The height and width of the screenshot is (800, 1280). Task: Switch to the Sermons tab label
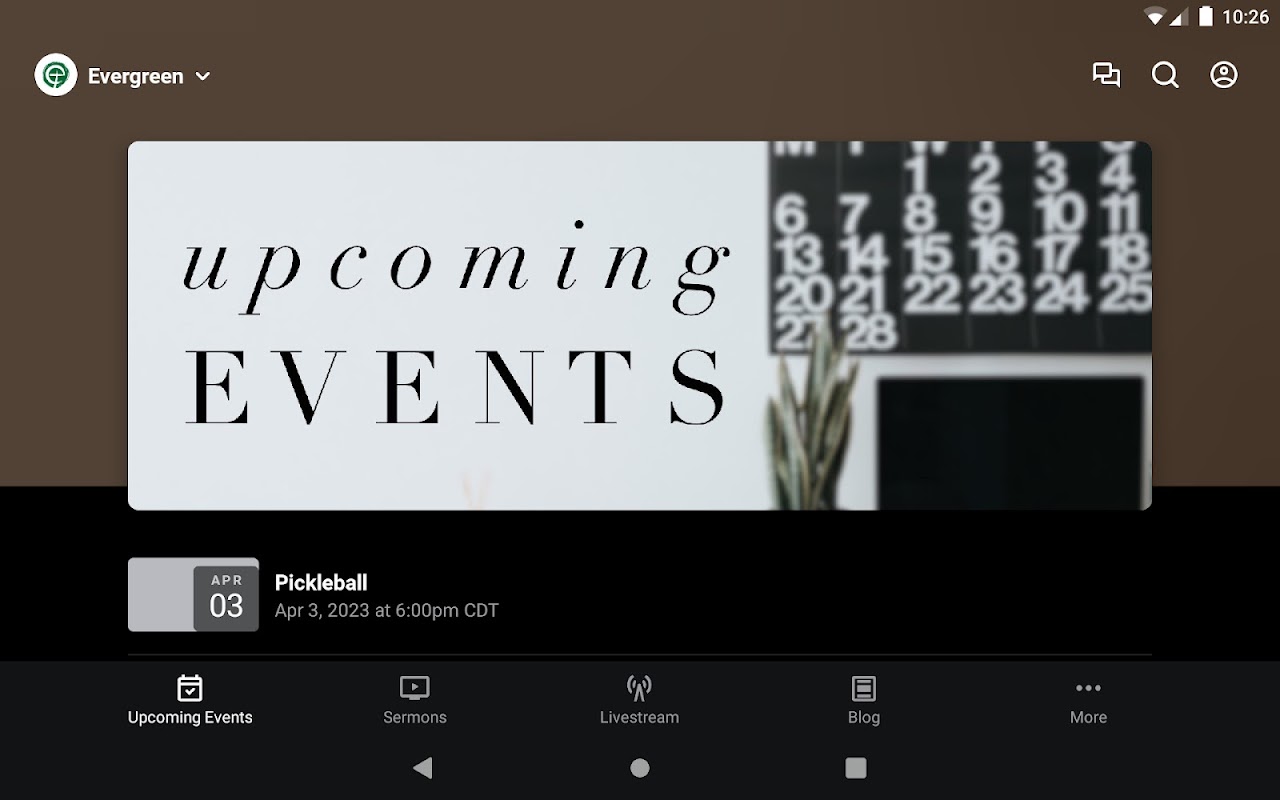click(415, 717)
